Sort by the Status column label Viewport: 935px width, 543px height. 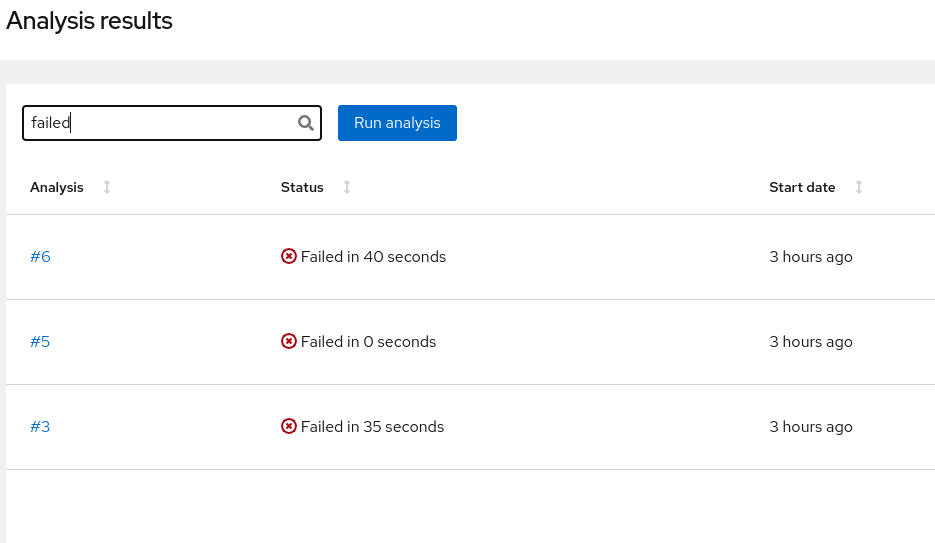click(302, 187)
